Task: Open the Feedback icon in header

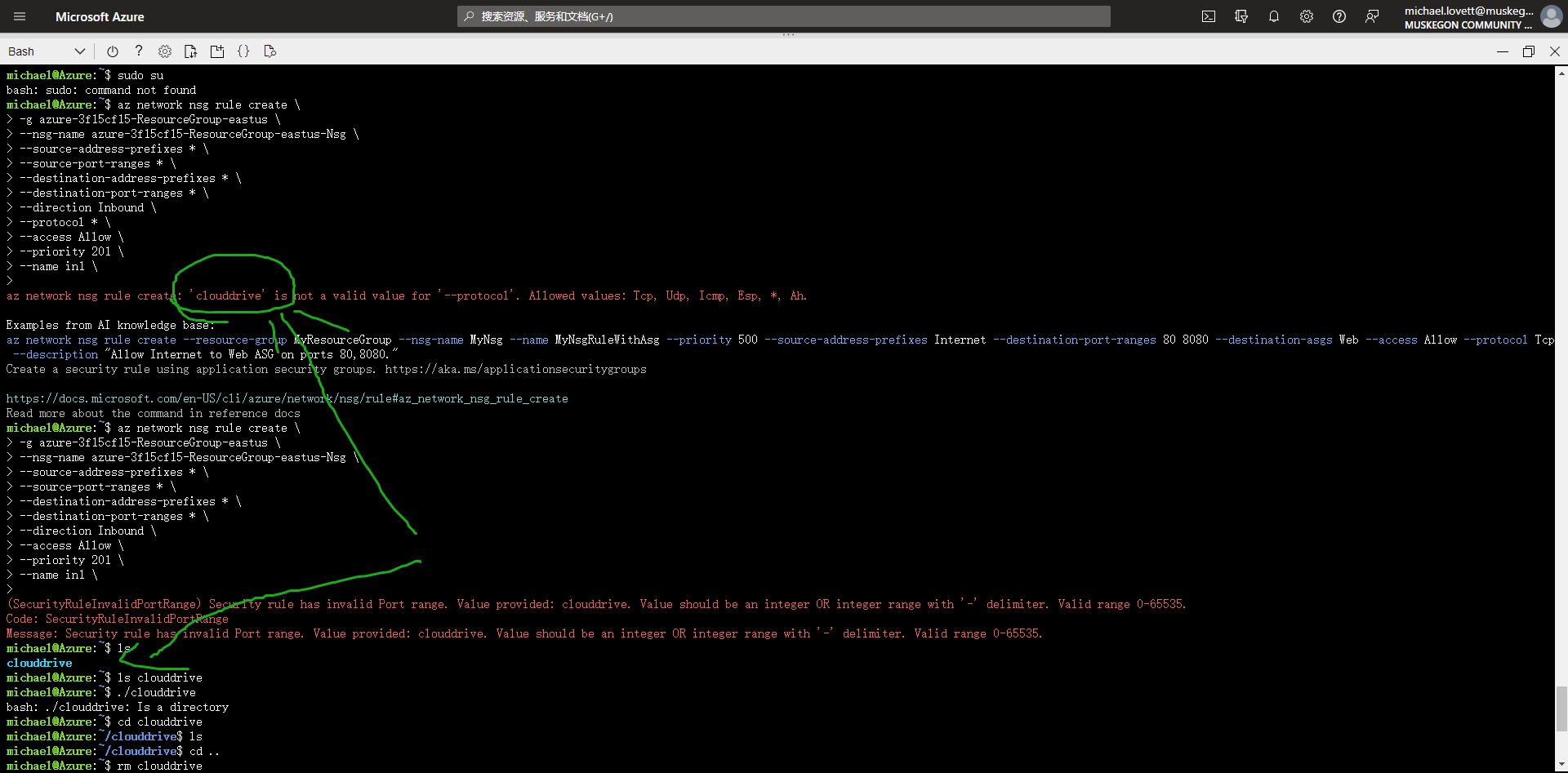Action: coord(1372,16)
